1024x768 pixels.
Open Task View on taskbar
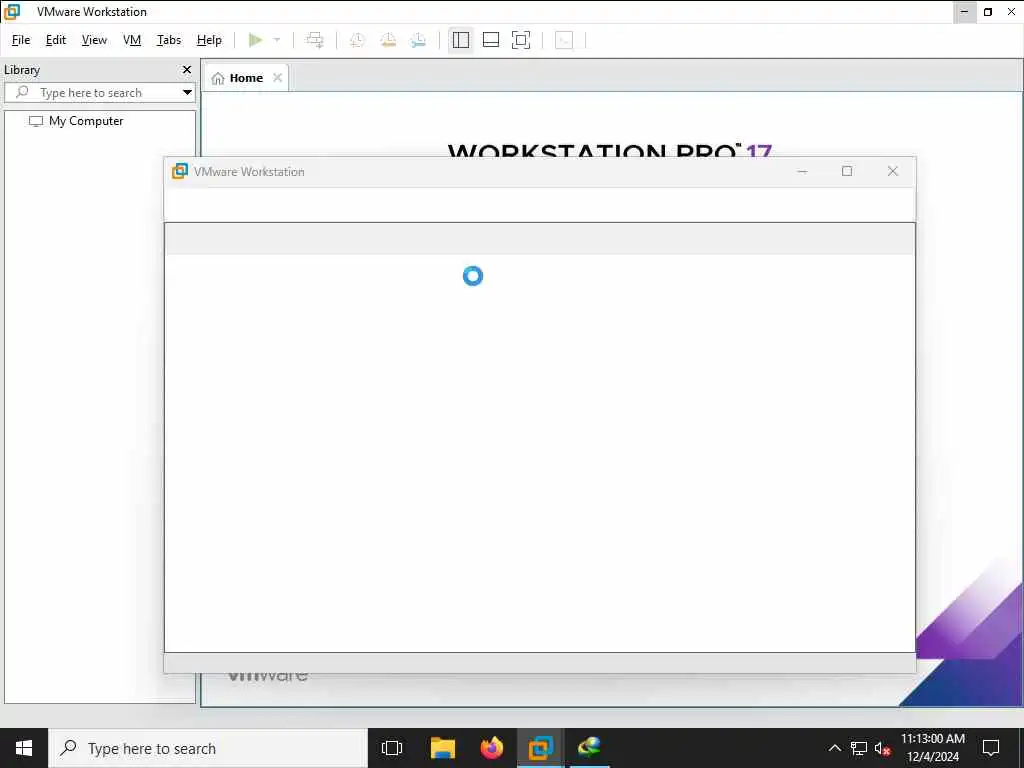(x=392, y=748)
